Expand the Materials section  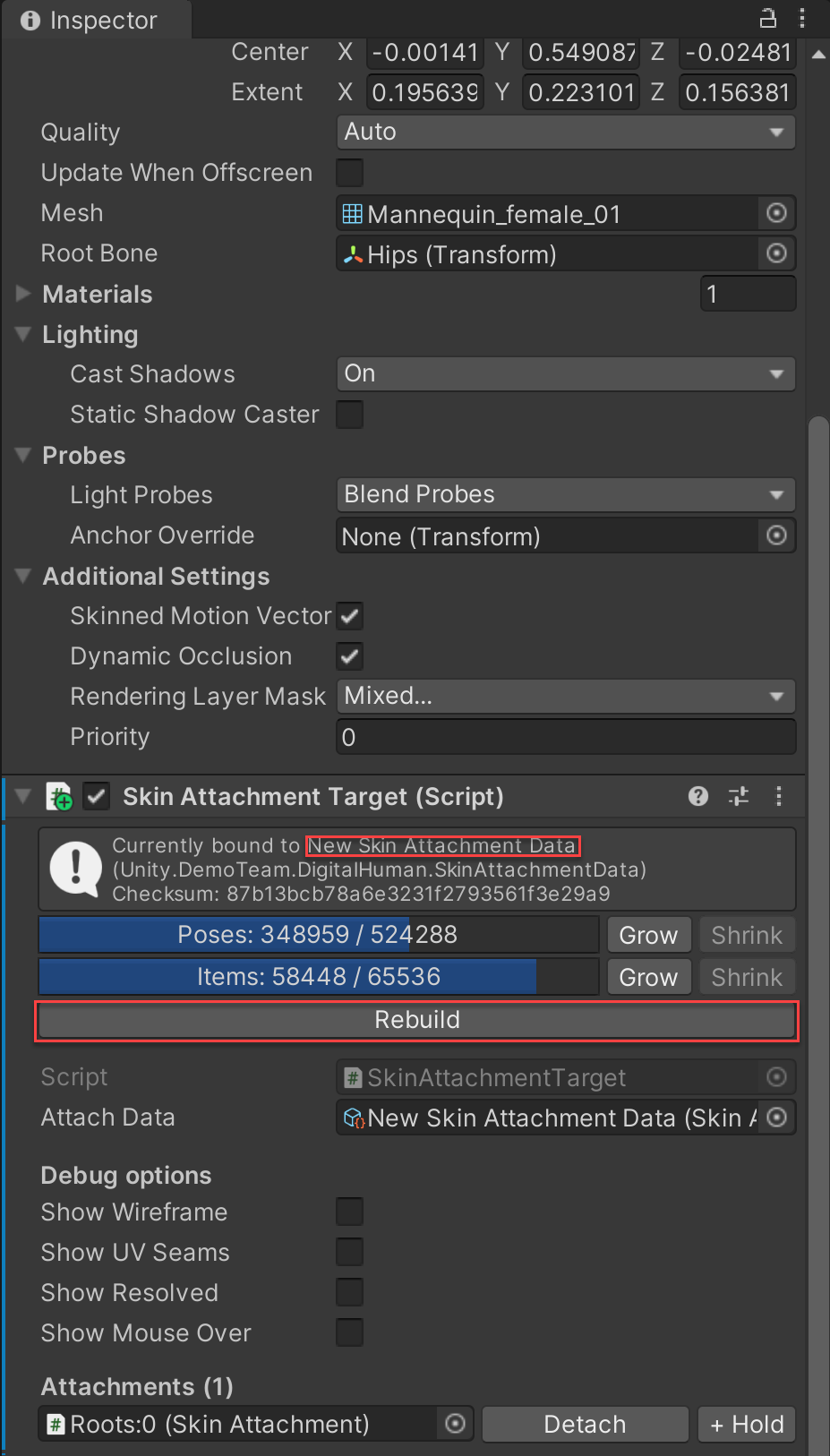tap(24, 294)
